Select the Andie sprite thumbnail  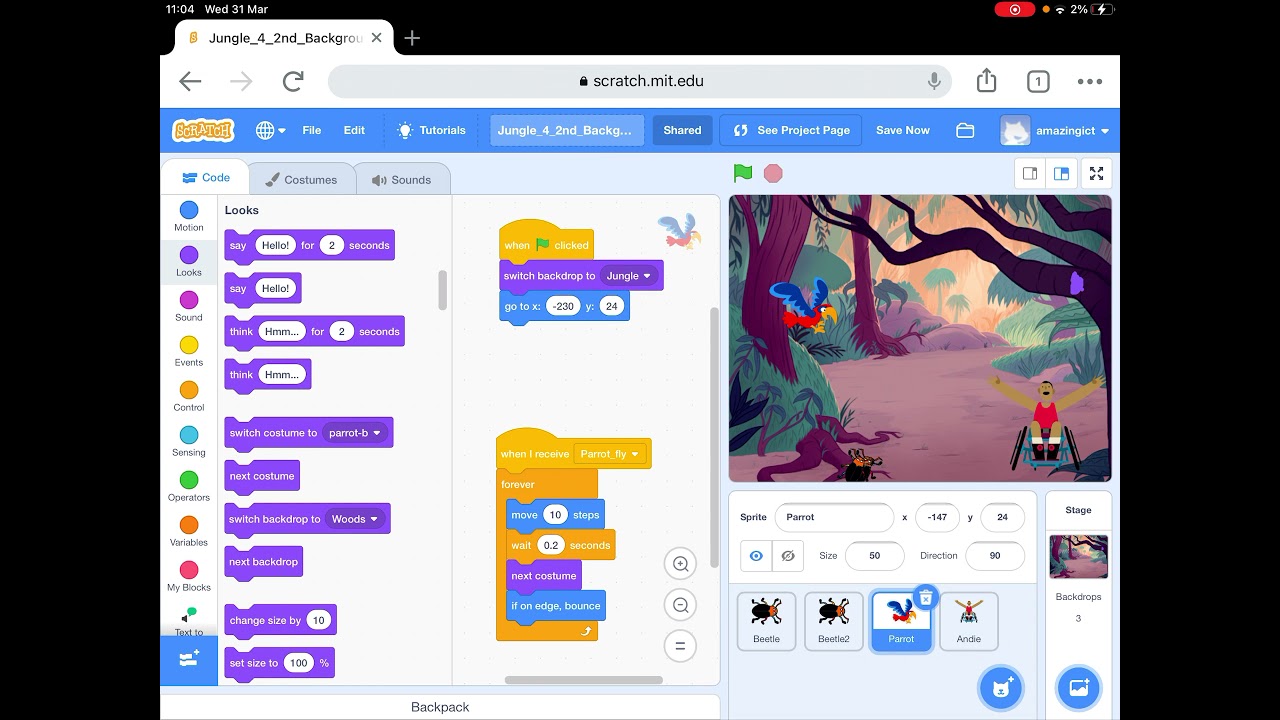(x=968, y=621)
